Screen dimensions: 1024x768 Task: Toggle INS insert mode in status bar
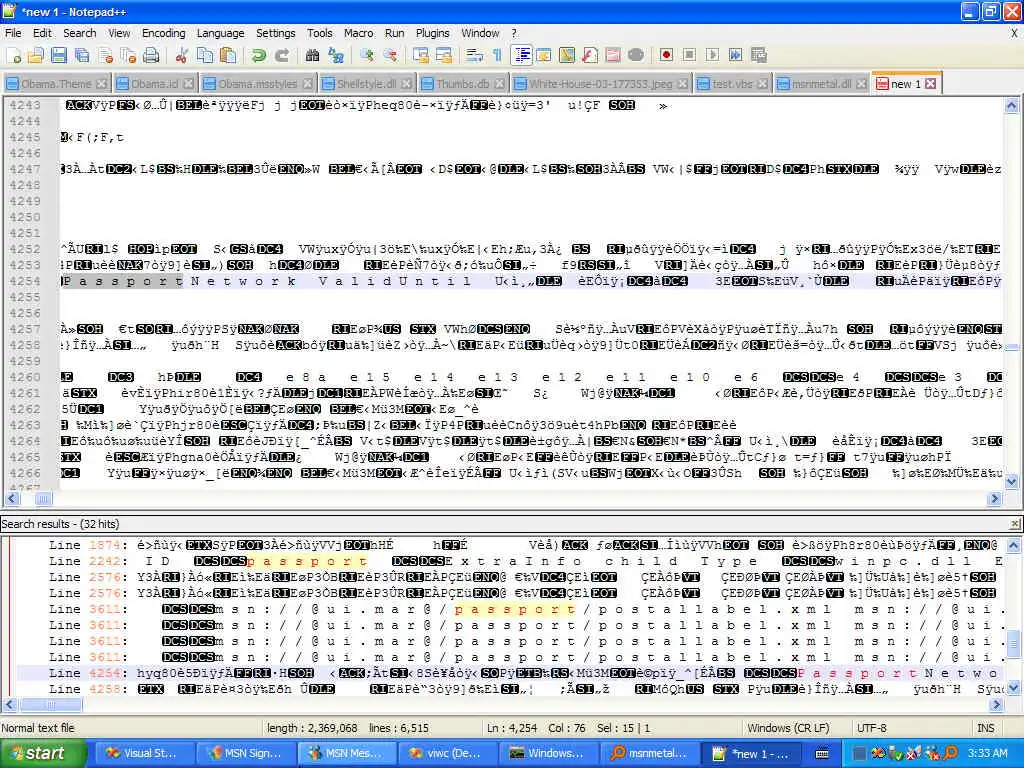coord(985,728)
